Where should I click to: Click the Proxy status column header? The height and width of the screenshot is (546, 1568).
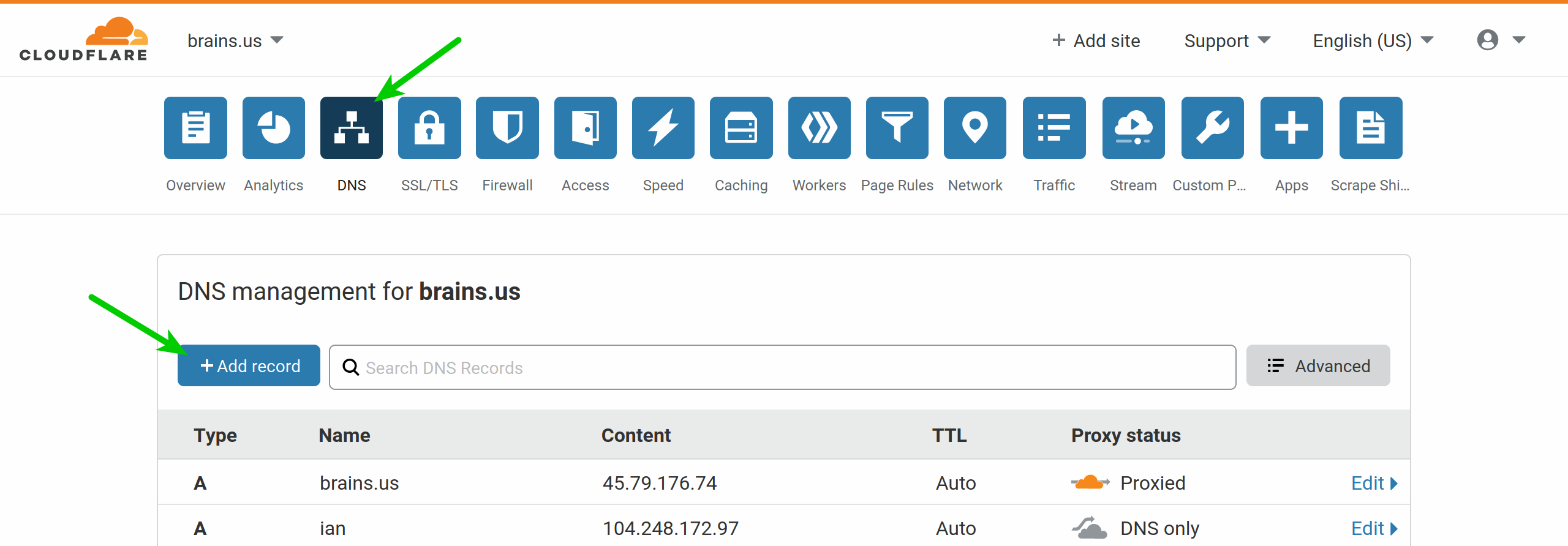tap(1126, 435)
